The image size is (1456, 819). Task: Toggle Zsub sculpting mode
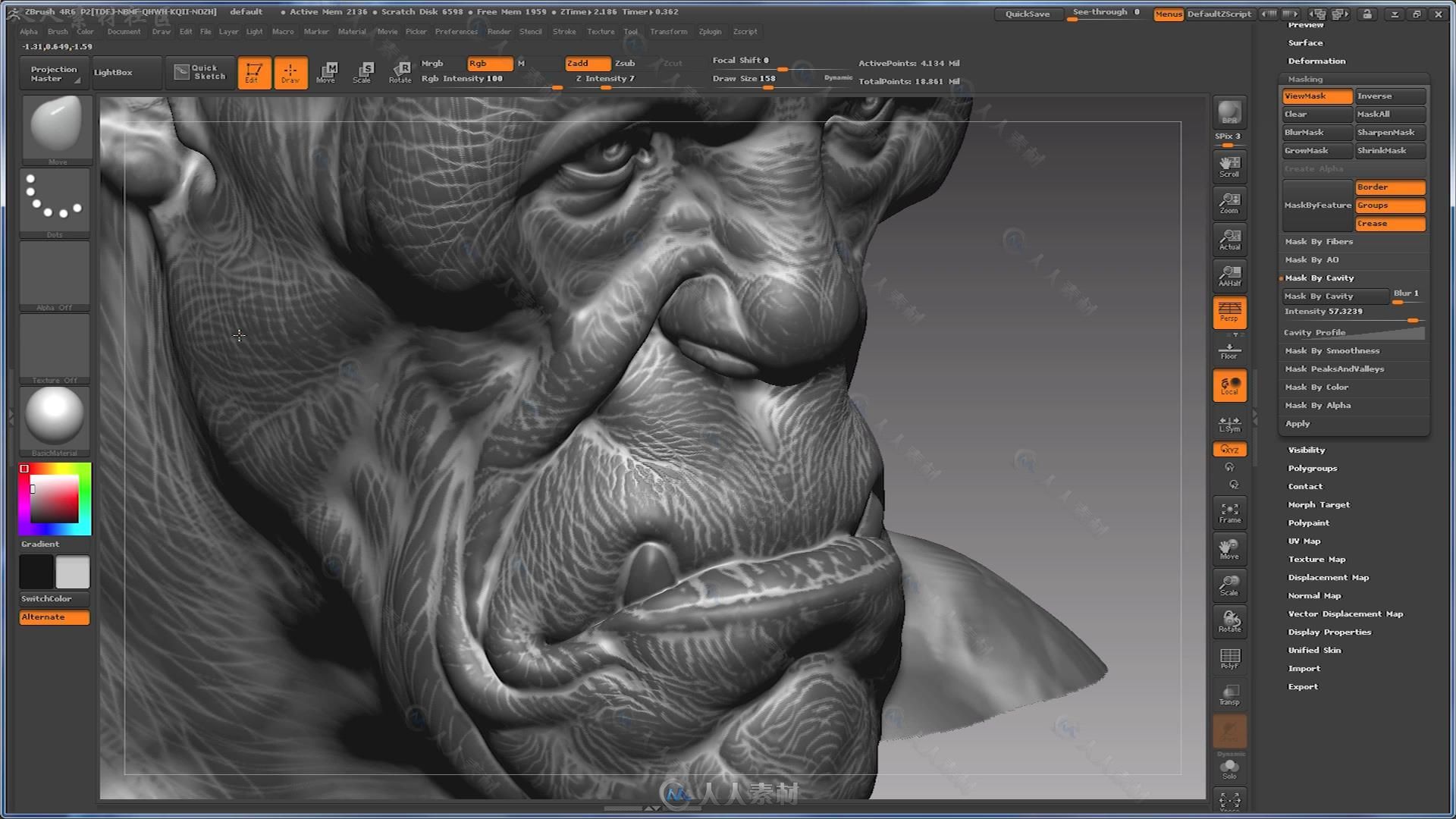point(623,63)
